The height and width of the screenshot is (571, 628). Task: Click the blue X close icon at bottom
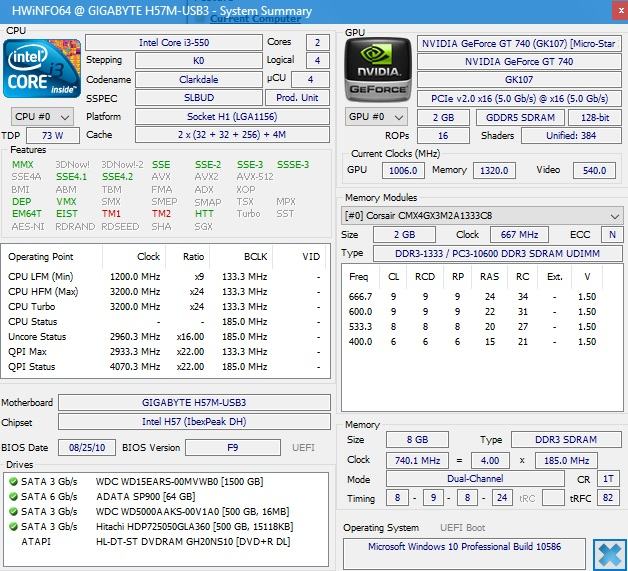pyautogui.click(x=610, y=555)
